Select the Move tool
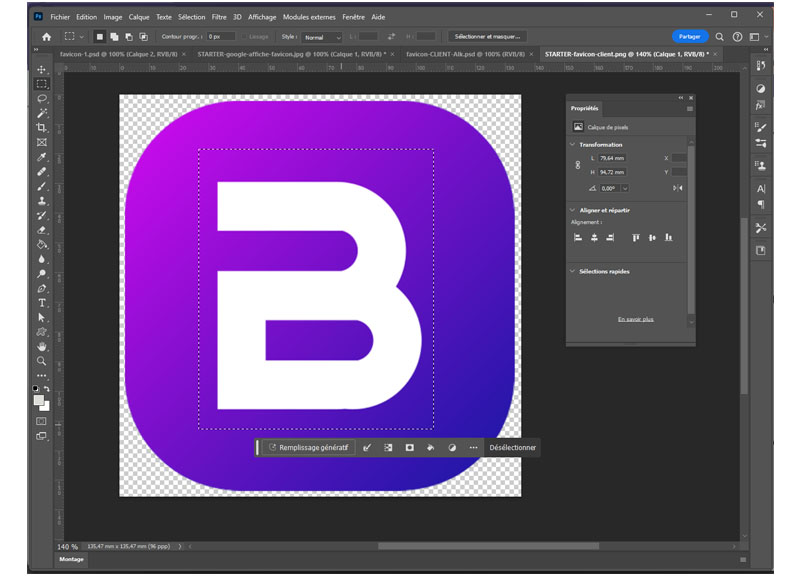The image size is (800, 576). tap(42, 69)
